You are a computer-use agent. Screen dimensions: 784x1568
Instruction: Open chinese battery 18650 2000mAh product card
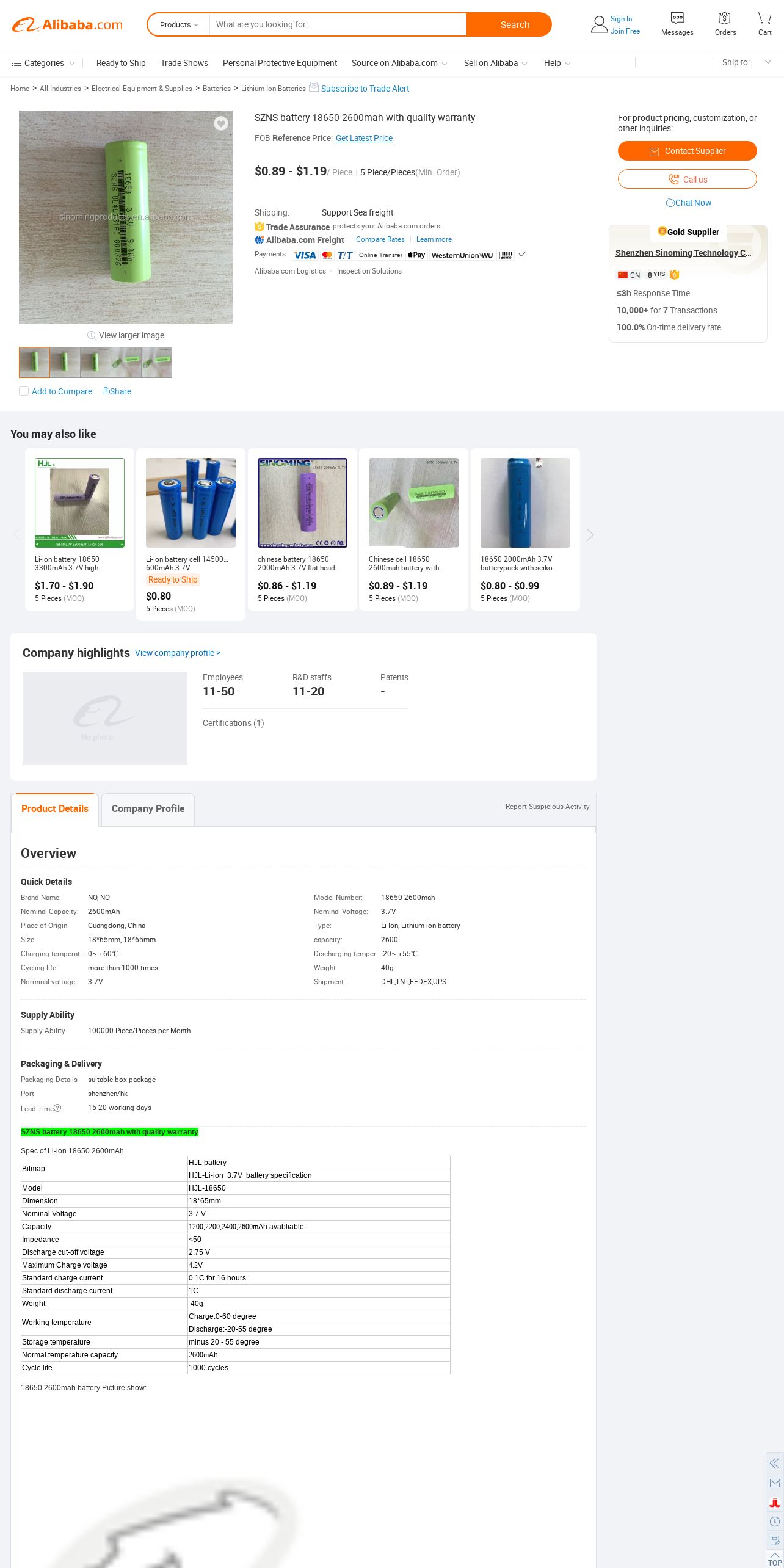point(302,529)
